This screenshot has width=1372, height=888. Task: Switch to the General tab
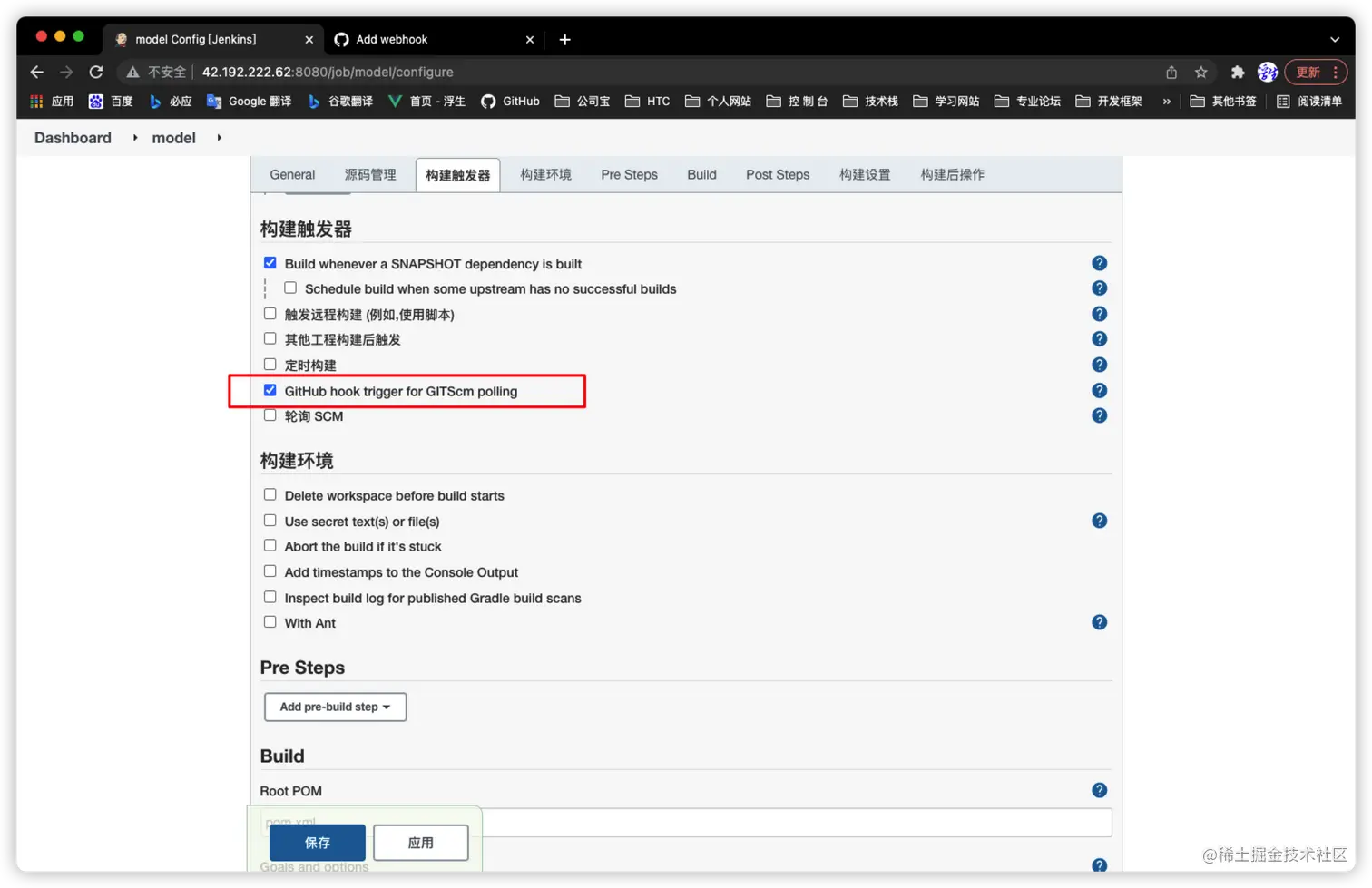[x=292, y=174]
